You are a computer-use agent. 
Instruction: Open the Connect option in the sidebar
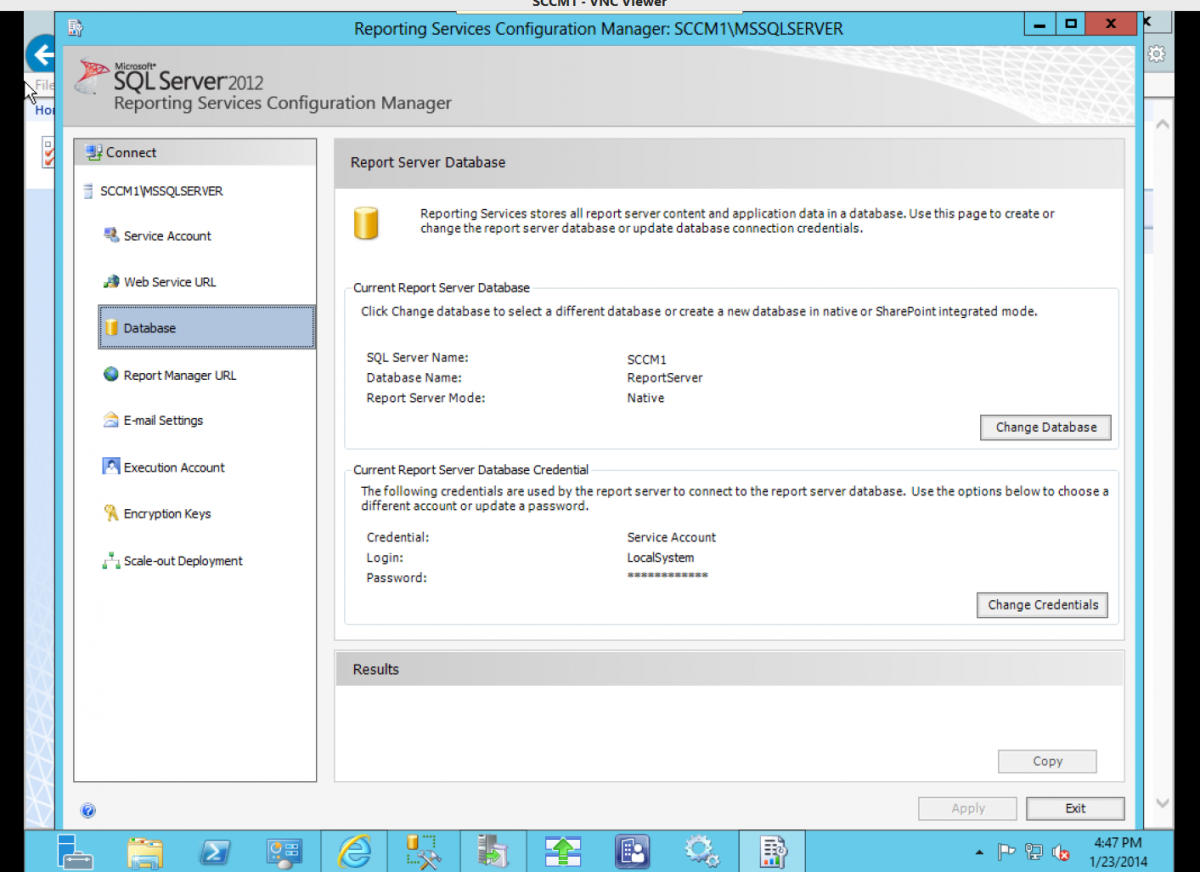131,153
